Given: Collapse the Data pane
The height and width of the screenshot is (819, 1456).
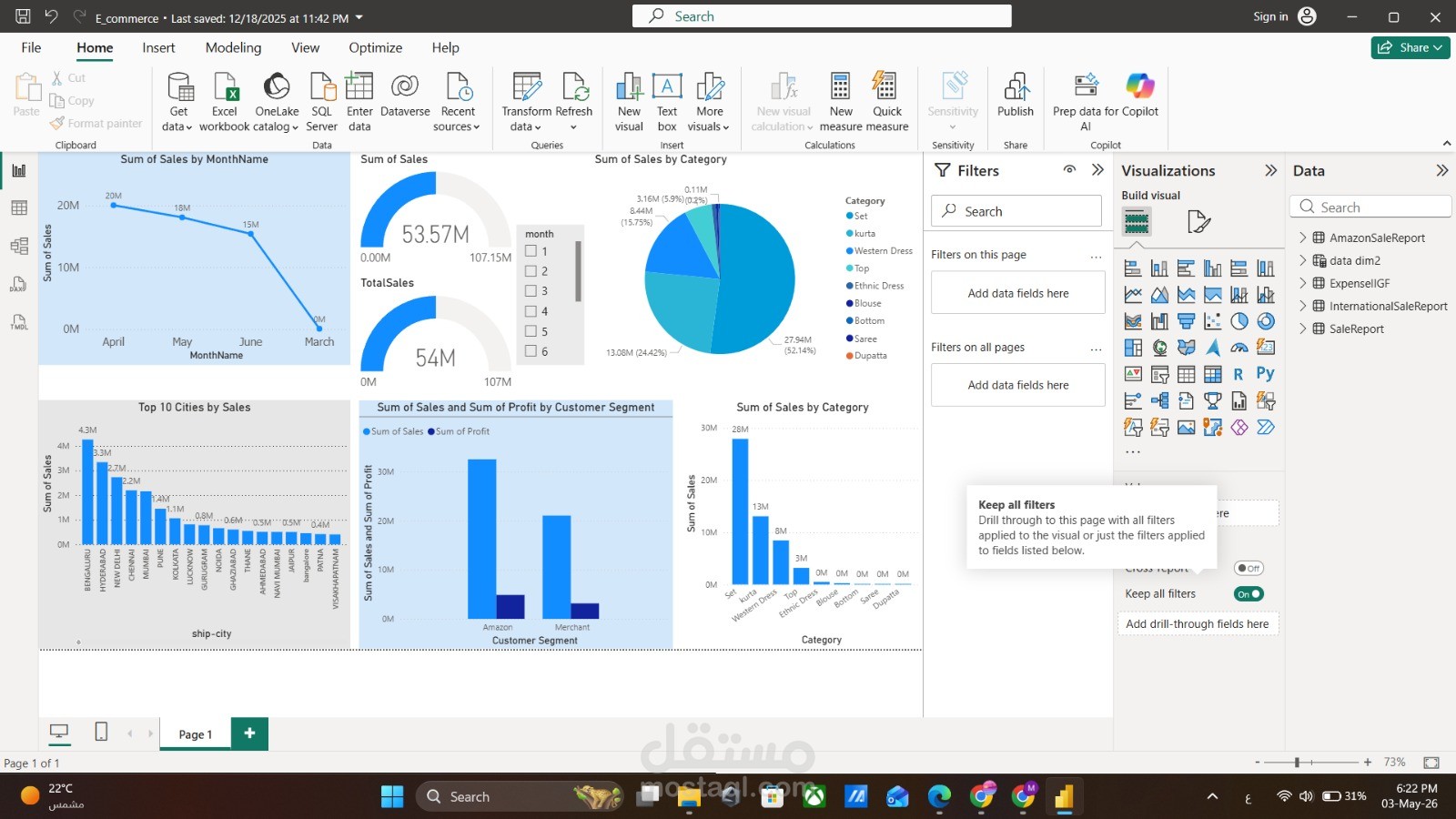Looking at the screenshot, I should pyautogui.click(x=1441, y=170).
